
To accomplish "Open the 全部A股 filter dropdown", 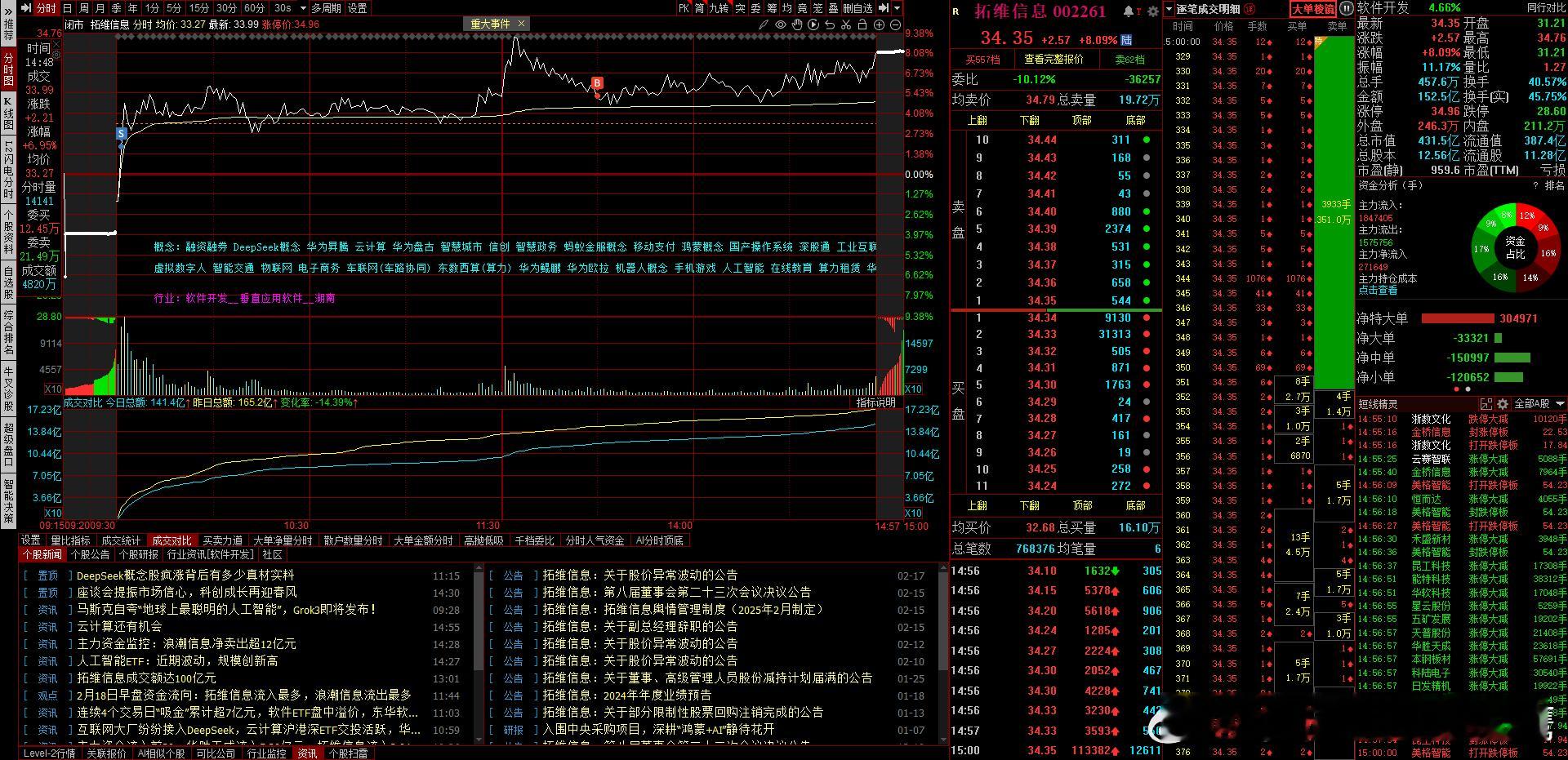I will pyautogui.click(x=1538, y=404).
